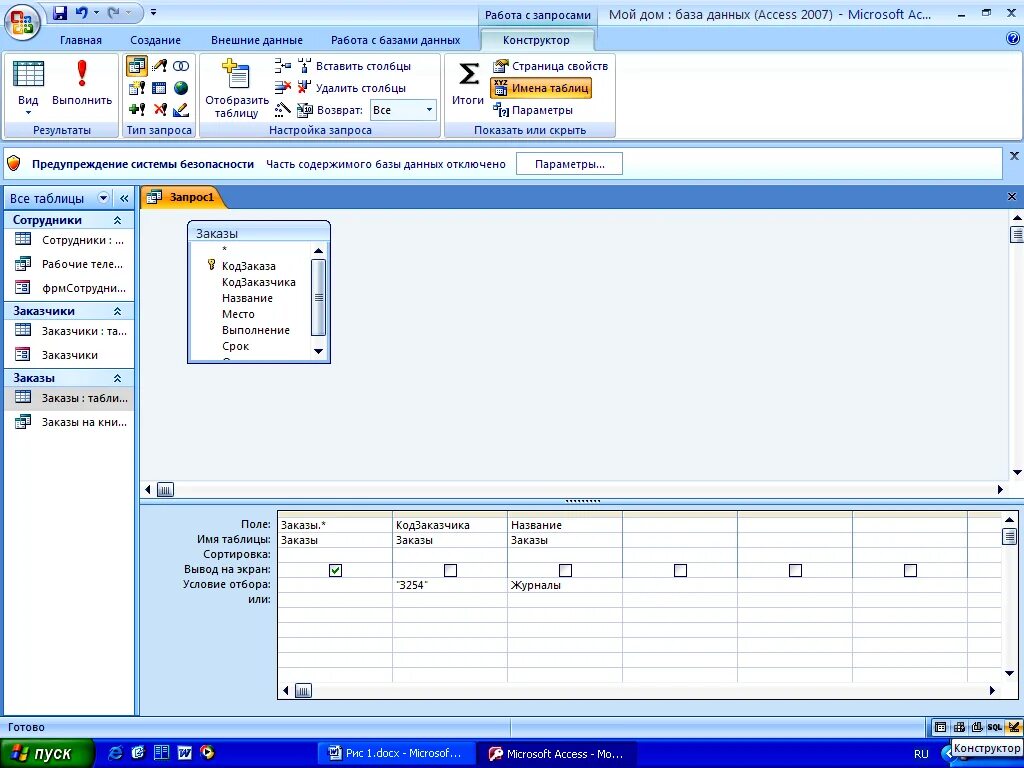
Task: Run the query with Выполнить
Action: pos(82,84)
